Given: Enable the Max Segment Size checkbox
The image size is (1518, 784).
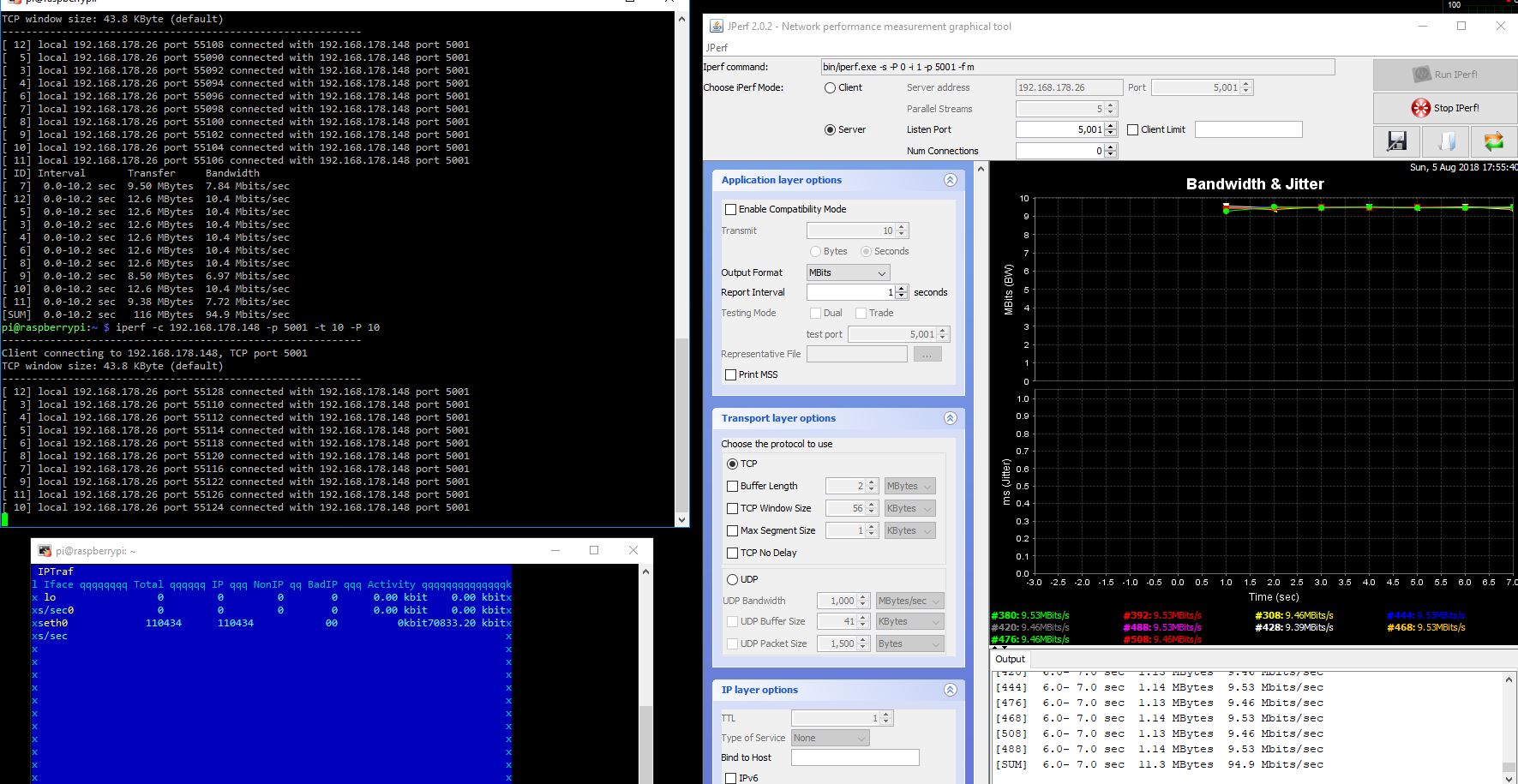Looking at the screenshot, I should click(732, 530).
